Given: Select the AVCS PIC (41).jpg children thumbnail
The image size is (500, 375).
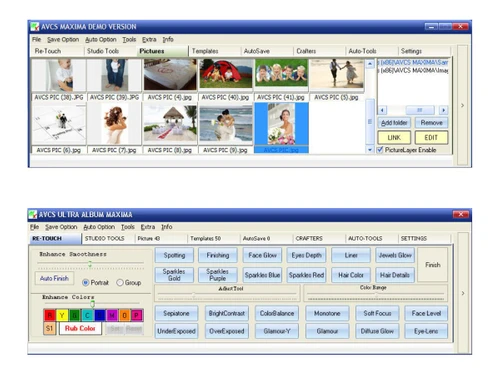Looking at the screenshot, I should pos(281,73).
